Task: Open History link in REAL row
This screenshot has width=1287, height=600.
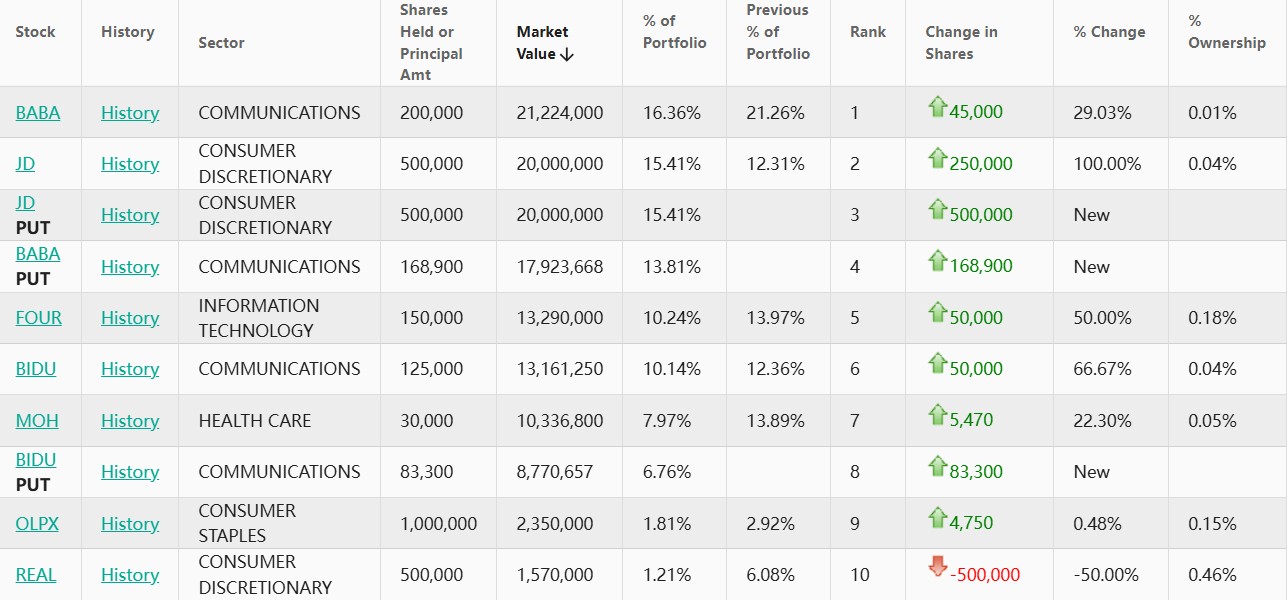Action: point(130,575)
